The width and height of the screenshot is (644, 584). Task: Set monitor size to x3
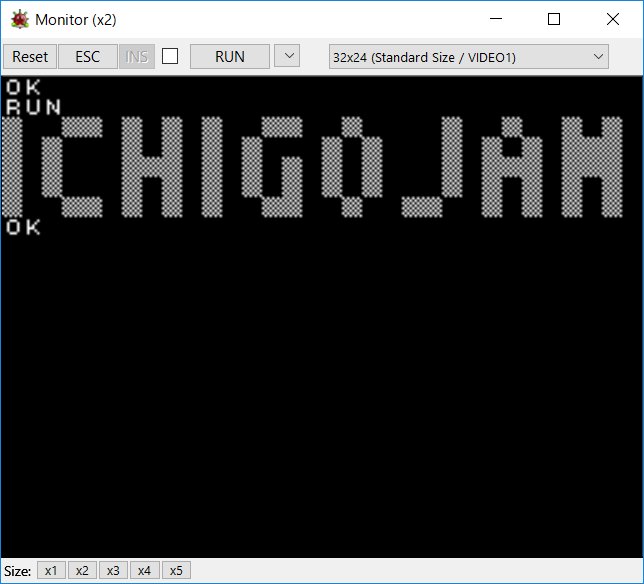(113, 570)
